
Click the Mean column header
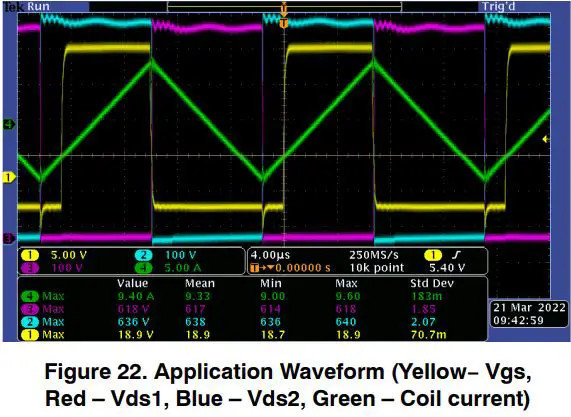pos(200,283)
